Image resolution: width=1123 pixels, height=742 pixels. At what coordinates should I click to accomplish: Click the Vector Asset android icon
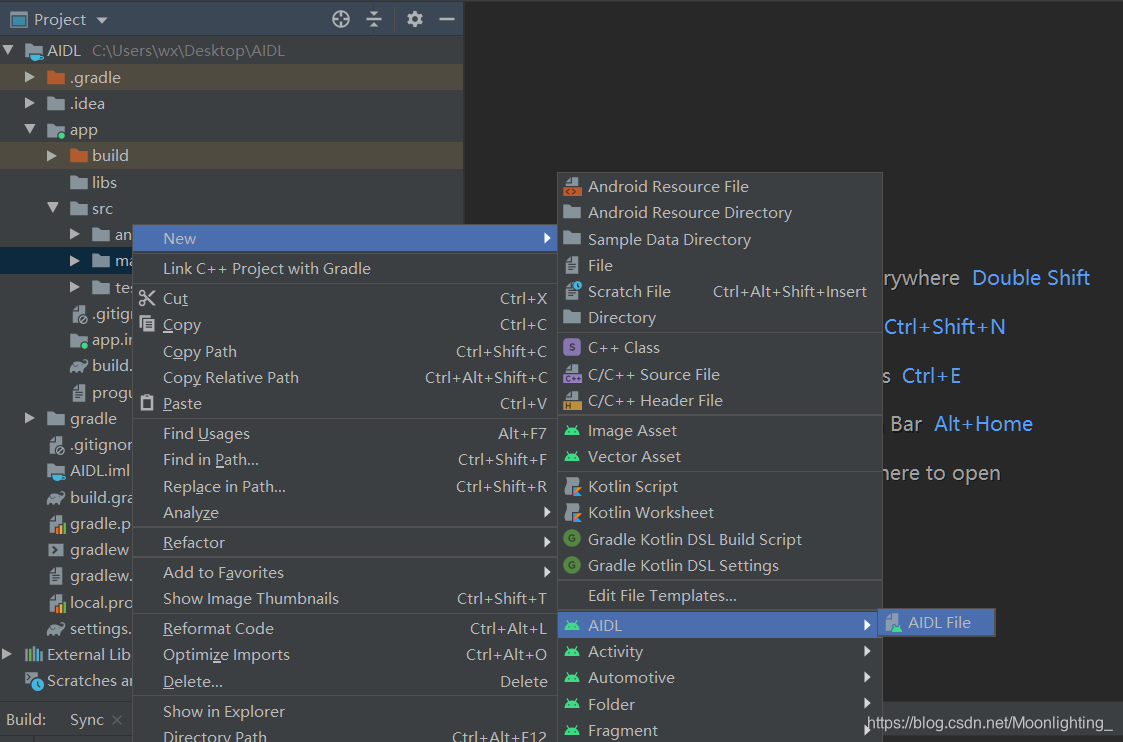pos(572,456)
